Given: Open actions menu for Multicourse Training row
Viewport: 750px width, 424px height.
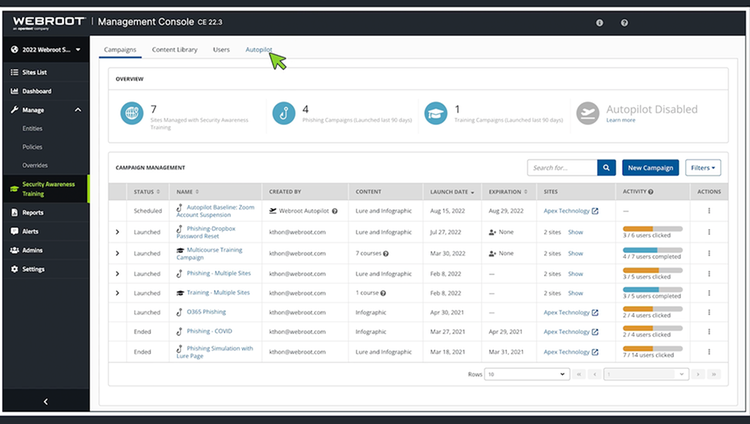Looking at the screenshot, I should point(709,253).
